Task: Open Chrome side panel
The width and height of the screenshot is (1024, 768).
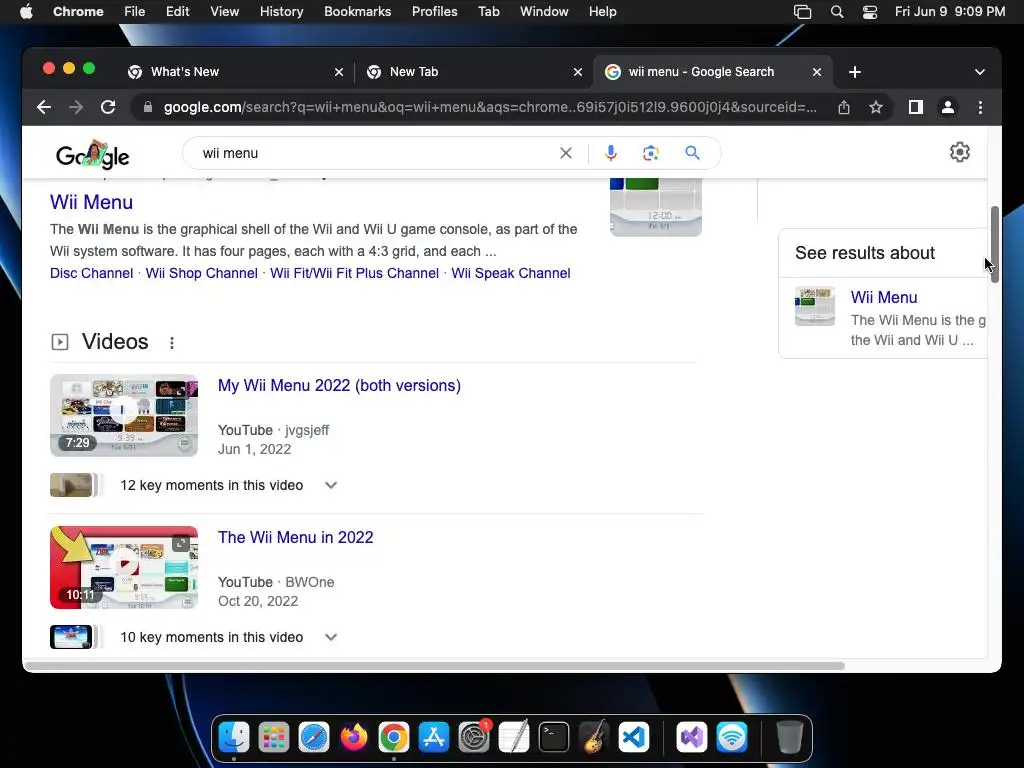Action: coord(916,107)
